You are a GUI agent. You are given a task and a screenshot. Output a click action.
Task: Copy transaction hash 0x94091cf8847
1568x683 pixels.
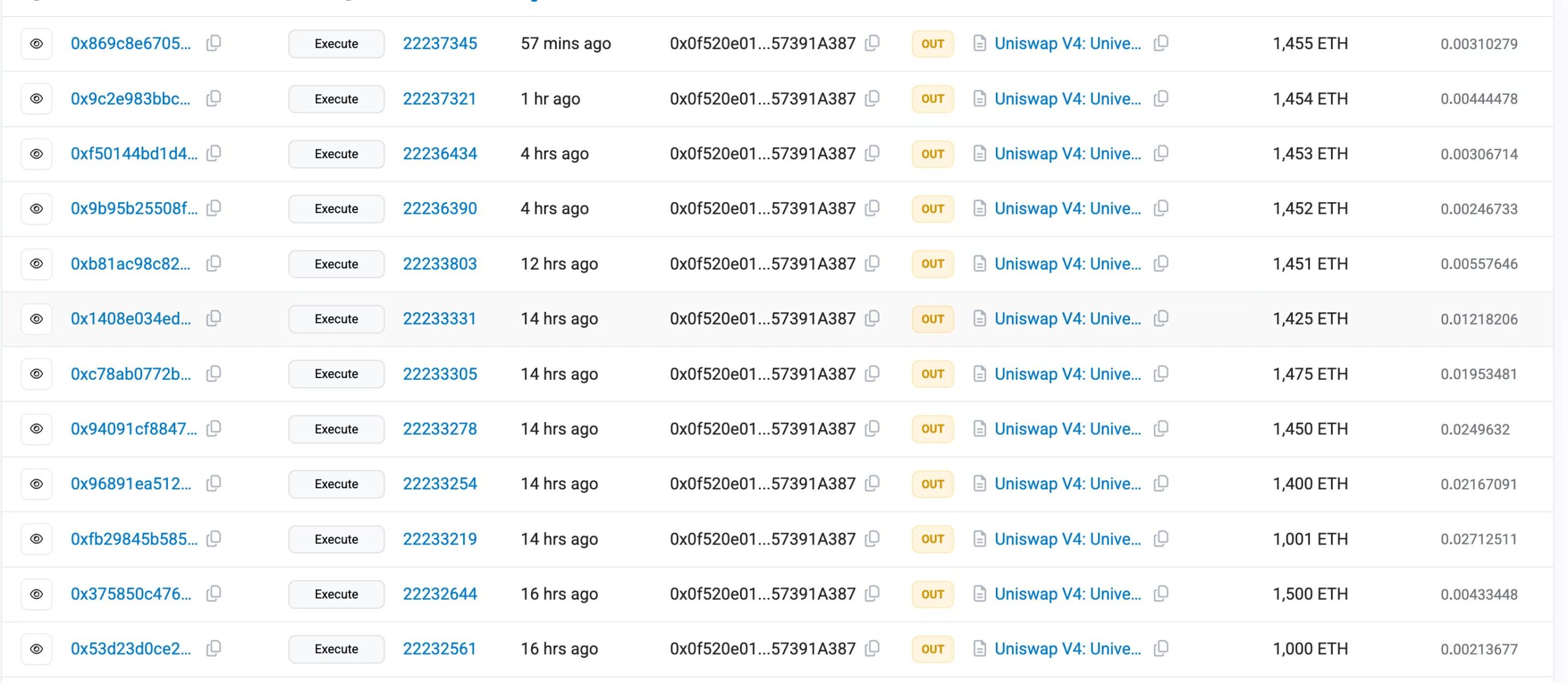pyautogui.click(x=213, y=429)
